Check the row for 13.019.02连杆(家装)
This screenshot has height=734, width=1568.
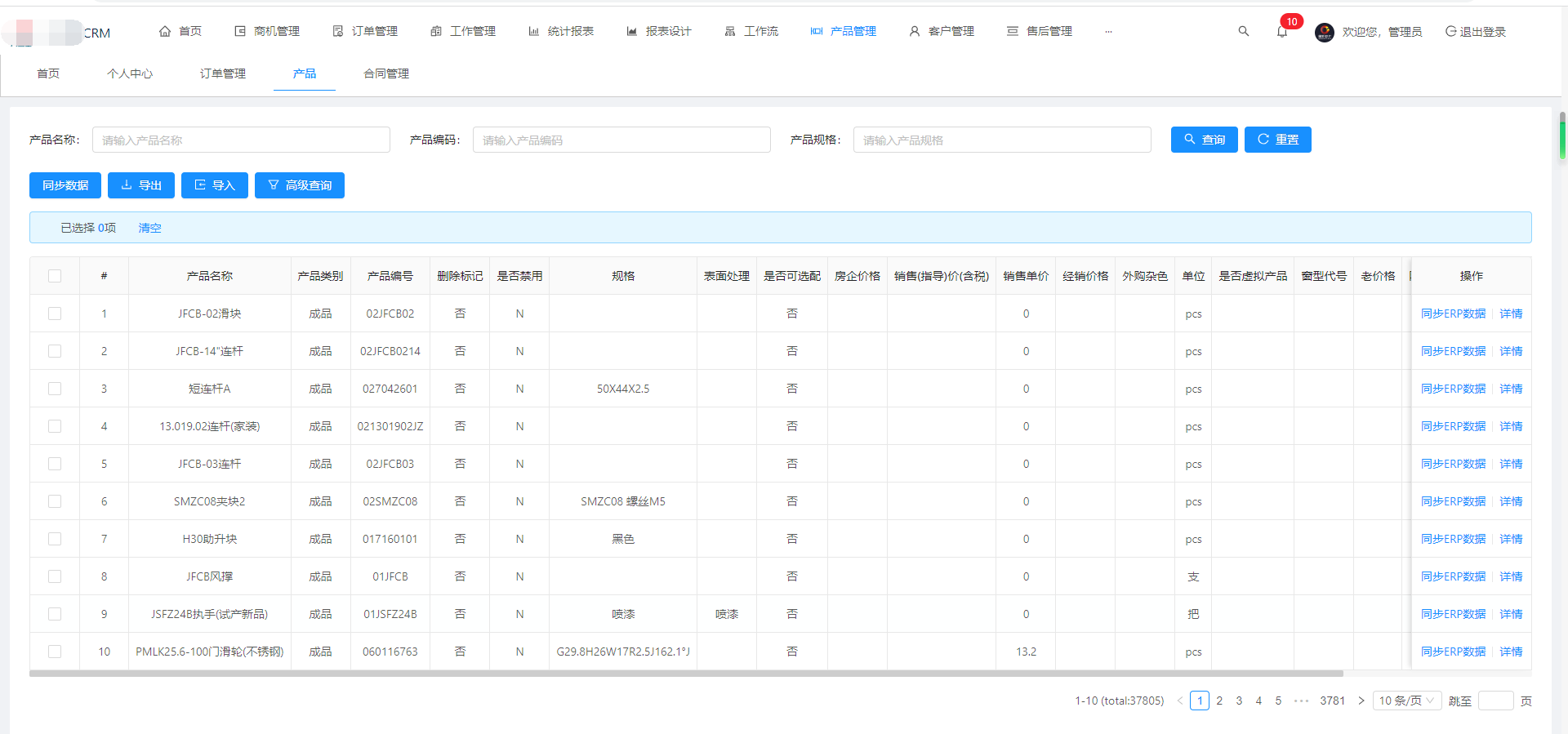[x=55, y=426]
